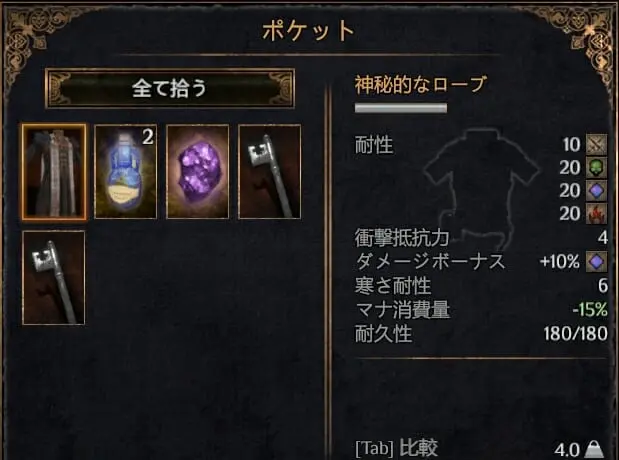Image resolution: width=619 pixels, height=460 pixels.
Task: Click the ethereal icon next to +10% damage bonus
Action: pyautogui.click(x=596, y=261)
